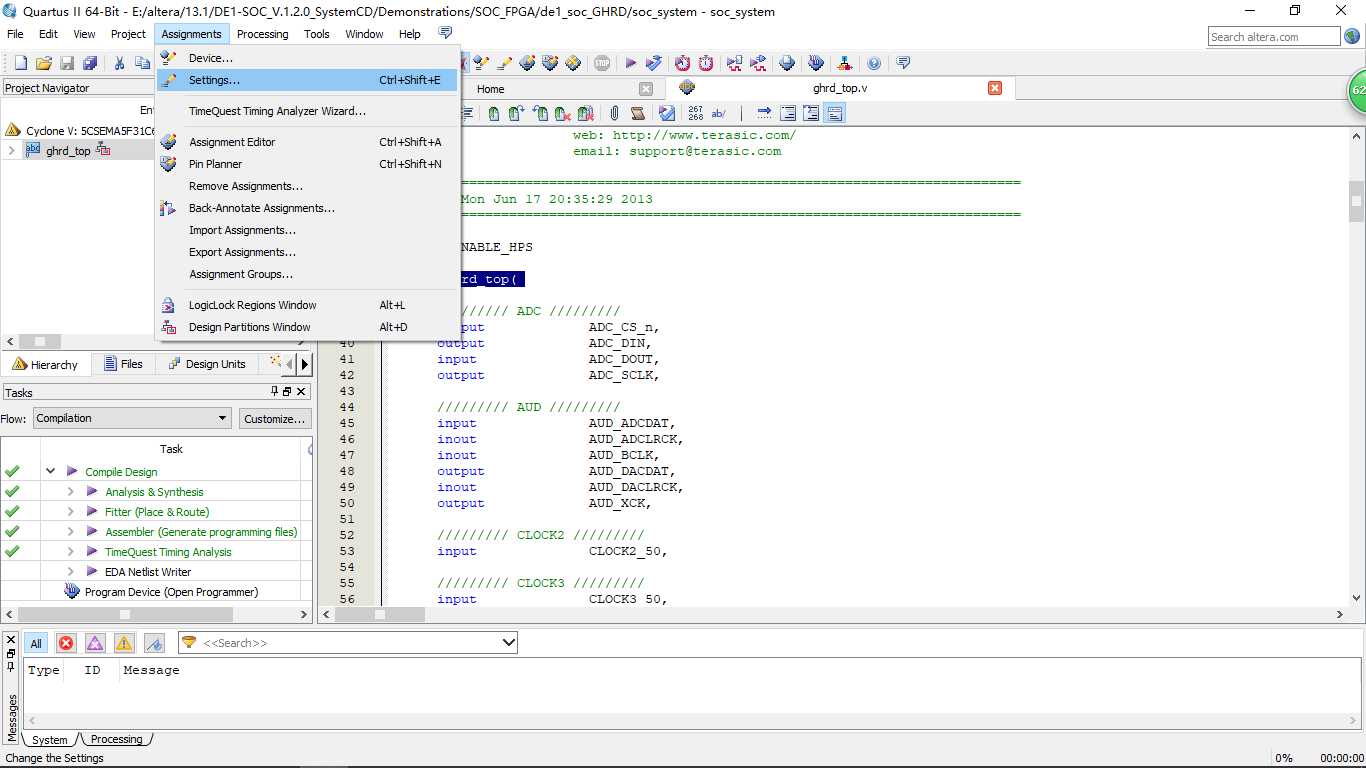Viewport: 1366px width, 768px height.
Task: Expand the ghrd_top hierarchy node
Action: pyautogui.click(x=11, y=151)
